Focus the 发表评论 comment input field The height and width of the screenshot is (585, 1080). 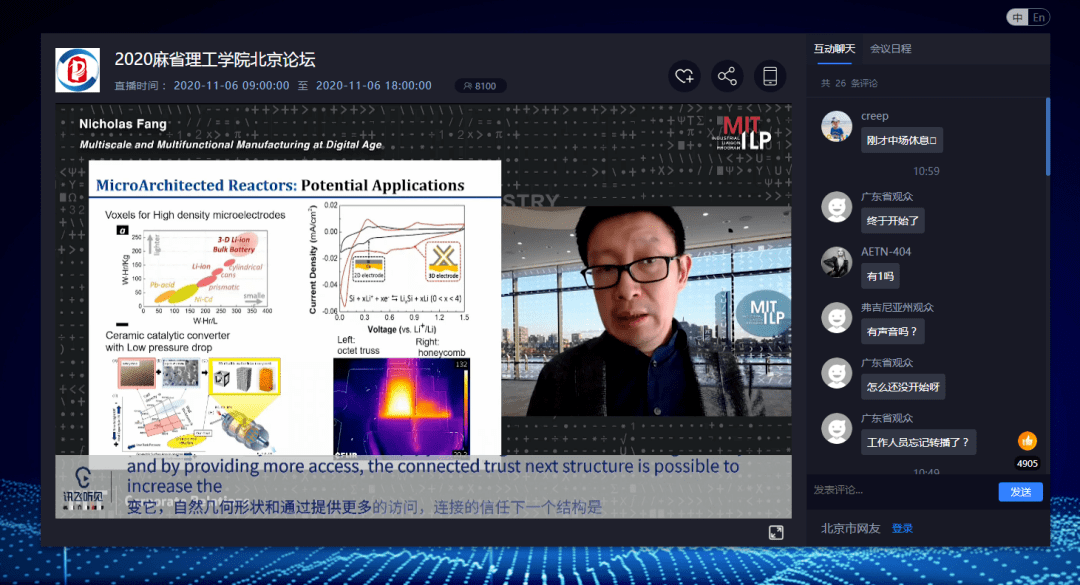point(904,490)
